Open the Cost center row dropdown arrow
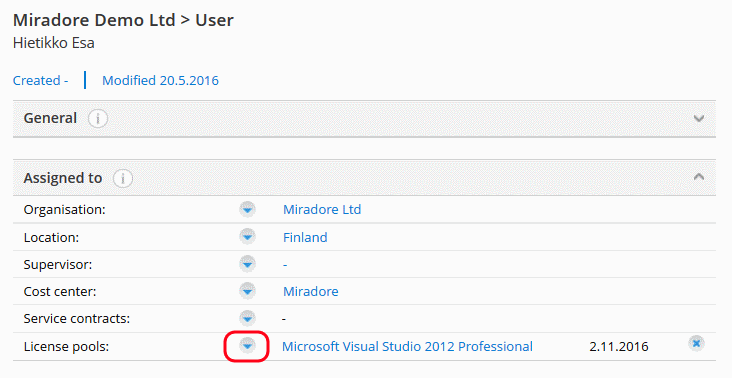Viewport: 732px width, 378px height. pyautogui.click(x=247, y=291)
